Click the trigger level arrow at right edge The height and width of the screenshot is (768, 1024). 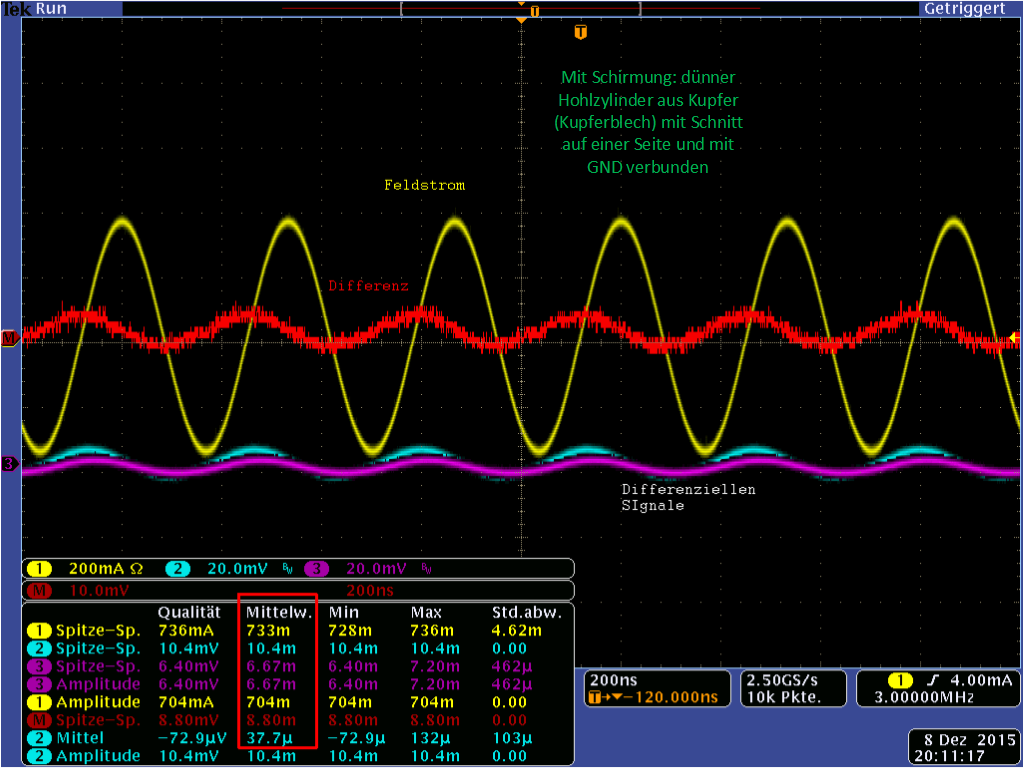[1014, 338]
